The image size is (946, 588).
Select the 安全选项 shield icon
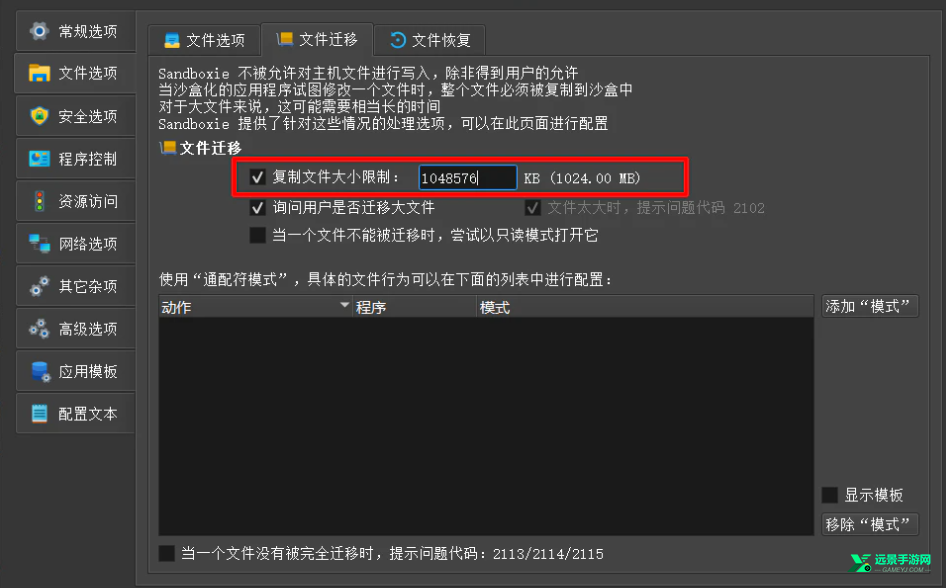pyautogui.click(x=39, y=115)
